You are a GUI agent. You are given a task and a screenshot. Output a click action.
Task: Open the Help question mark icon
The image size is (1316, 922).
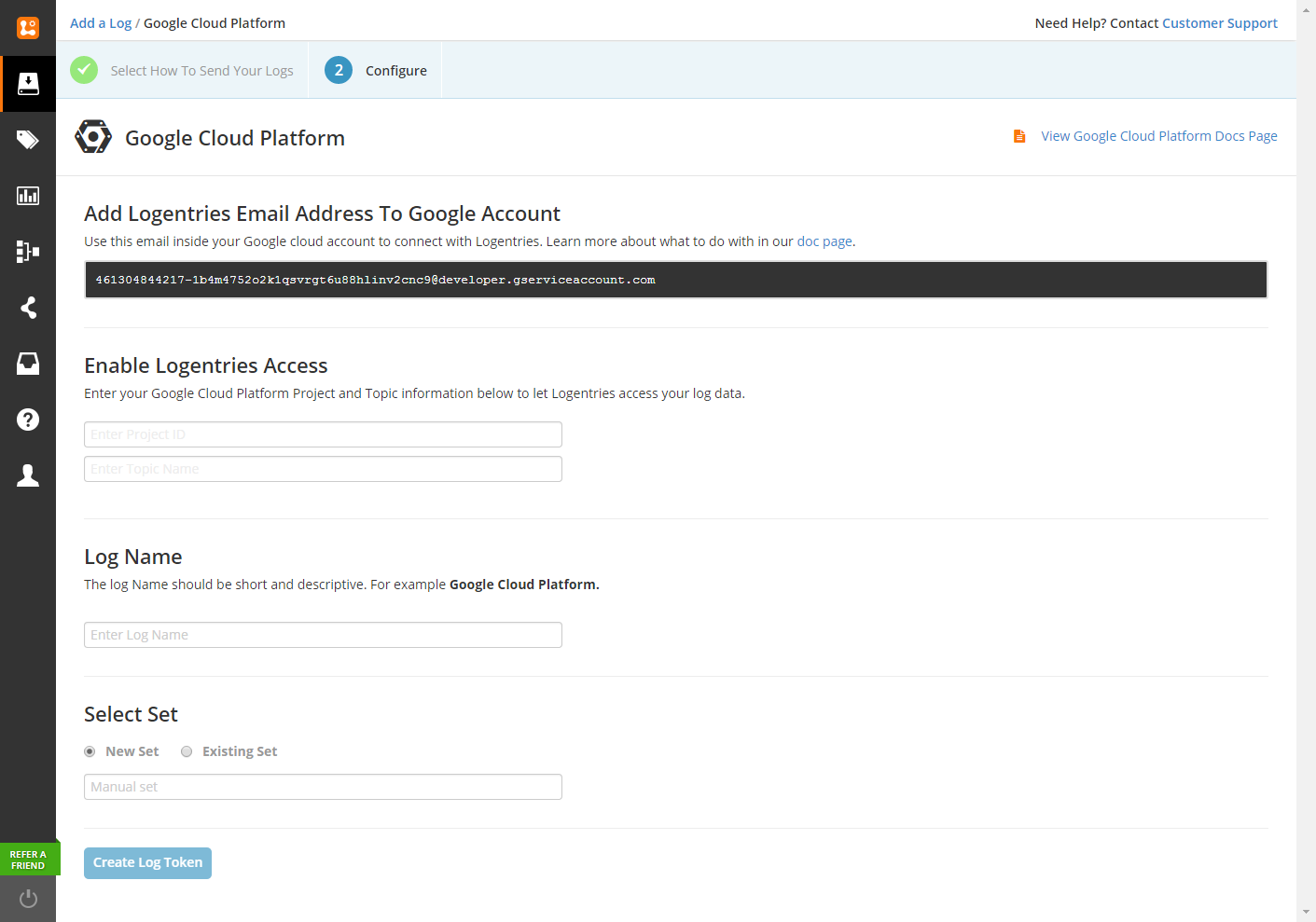28,420
